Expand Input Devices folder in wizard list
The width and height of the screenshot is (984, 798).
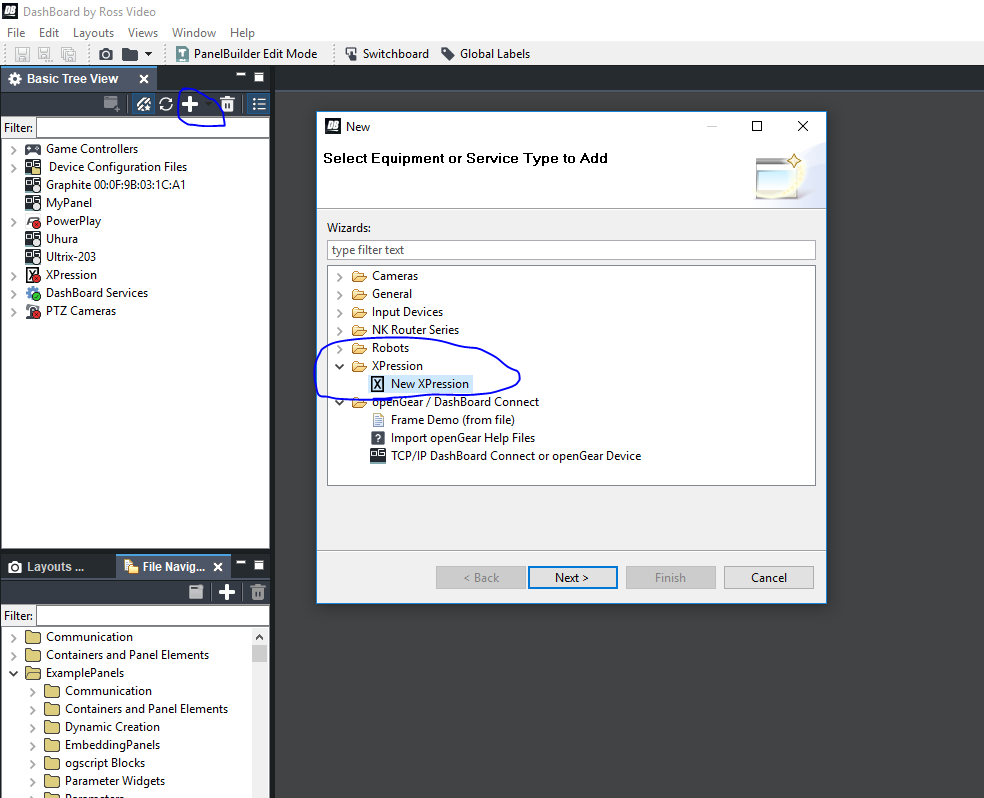pos(340,312)
